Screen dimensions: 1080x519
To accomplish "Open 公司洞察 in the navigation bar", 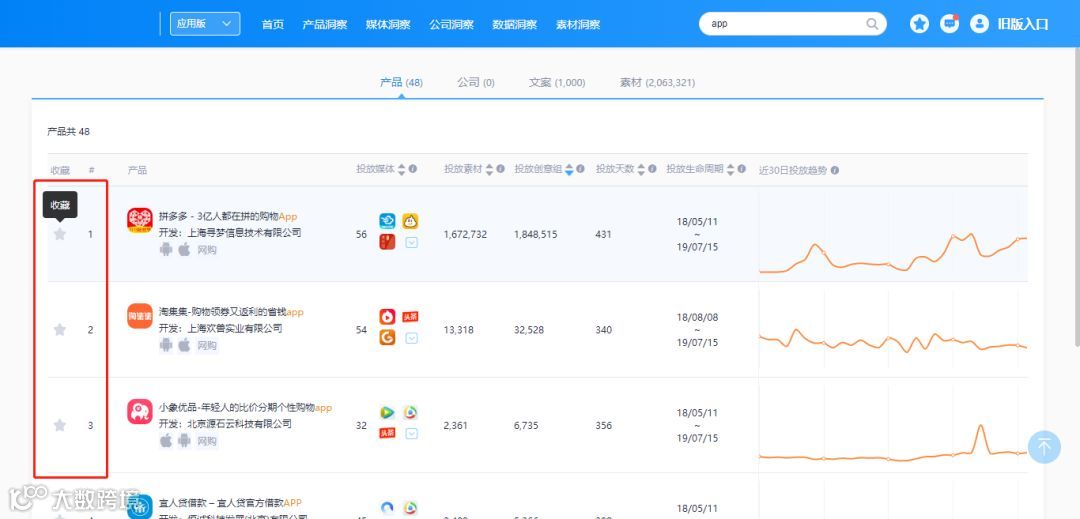I will [x=451, y=24].
